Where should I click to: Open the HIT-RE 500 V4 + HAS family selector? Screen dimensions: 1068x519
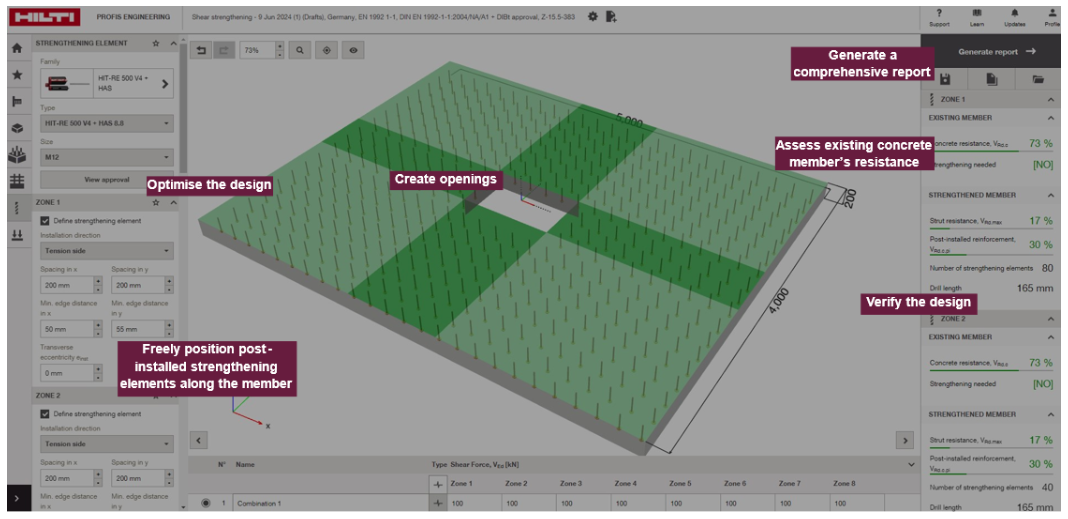point(107,83)
